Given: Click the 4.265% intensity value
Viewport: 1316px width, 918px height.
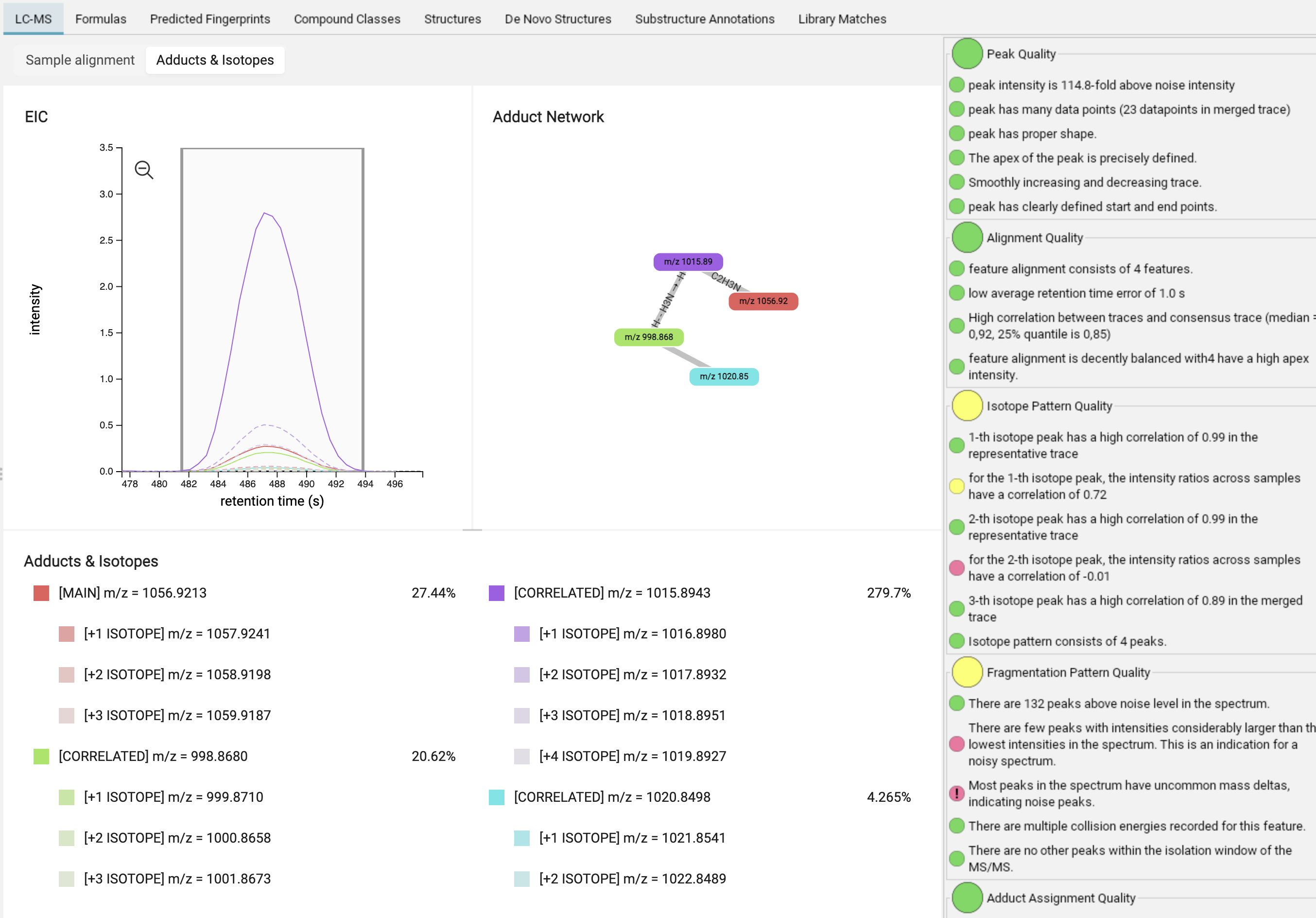Looking at the screenshot, I should pyautogui.click(x=888, y=797).
